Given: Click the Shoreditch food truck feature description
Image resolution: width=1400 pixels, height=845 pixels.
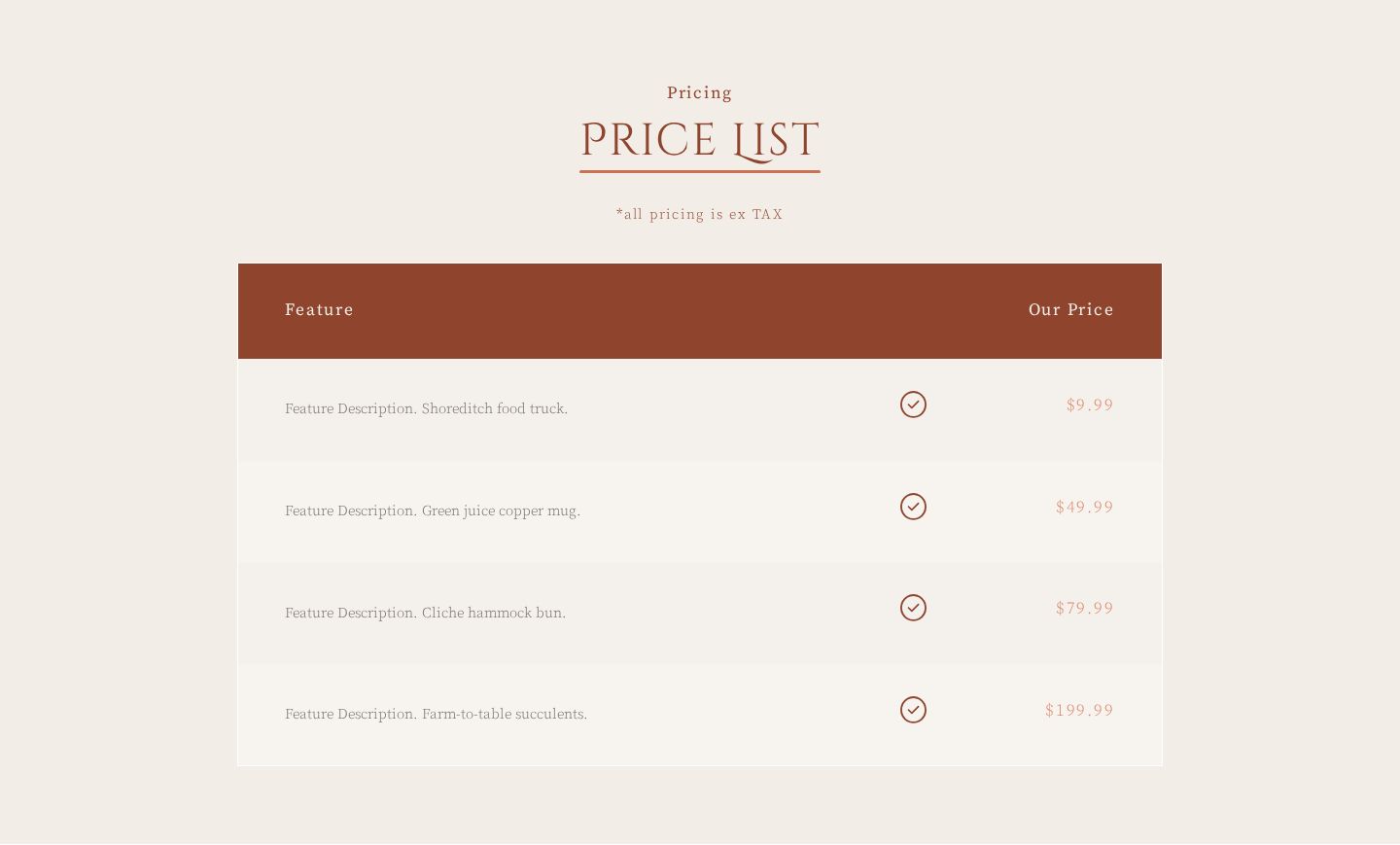Looking at the screenshot, I should 426,408.
